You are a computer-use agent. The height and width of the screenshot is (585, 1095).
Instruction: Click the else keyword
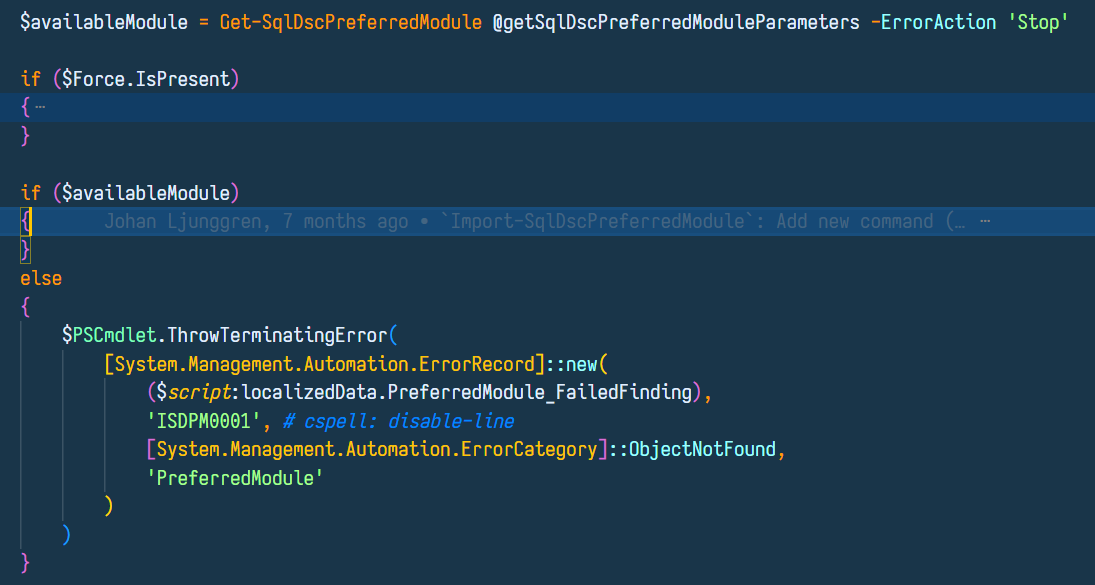click(41, 279)
